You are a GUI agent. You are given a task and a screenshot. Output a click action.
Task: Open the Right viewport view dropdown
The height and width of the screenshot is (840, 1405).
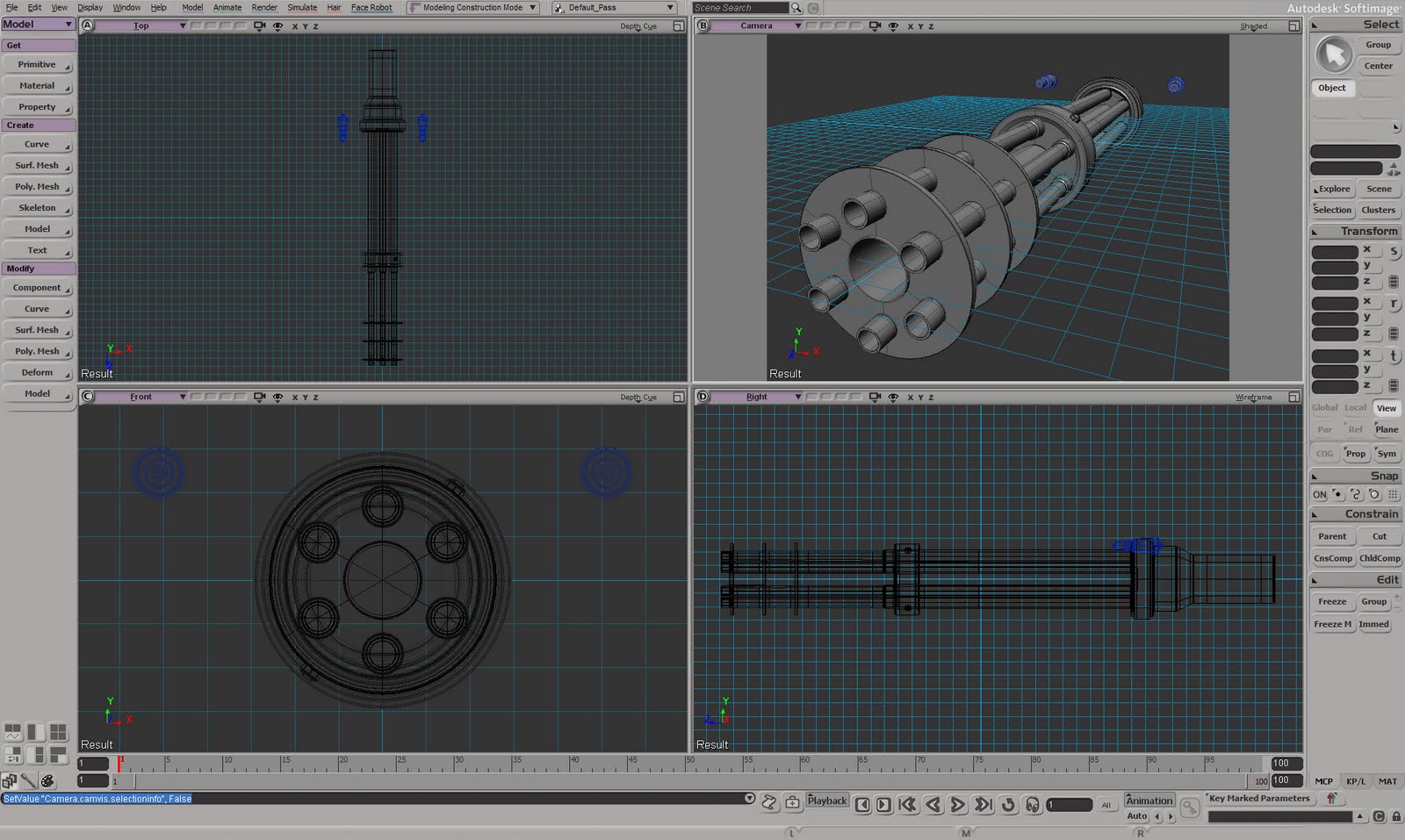click(757, 397)
